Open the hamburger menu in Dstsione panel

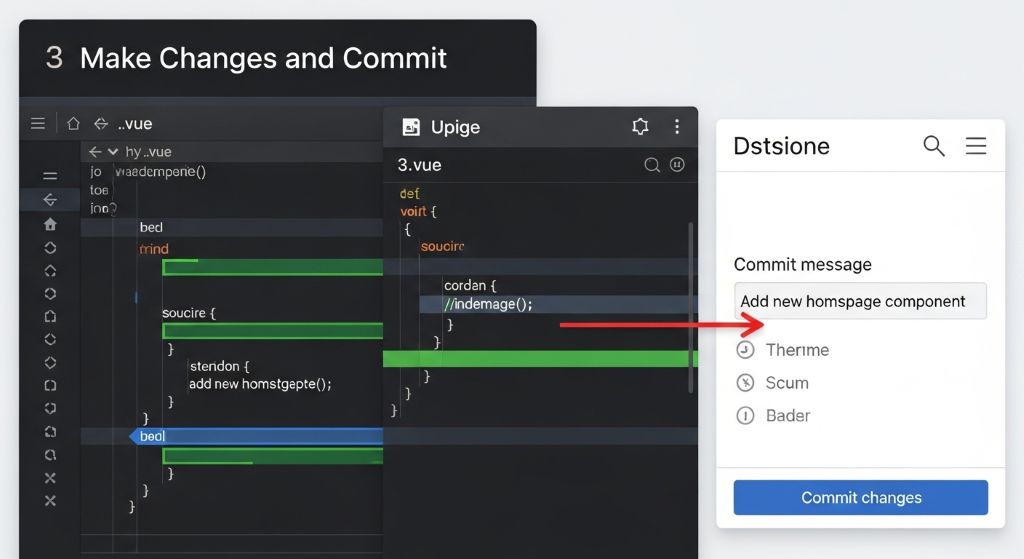[x=976, y=146]
